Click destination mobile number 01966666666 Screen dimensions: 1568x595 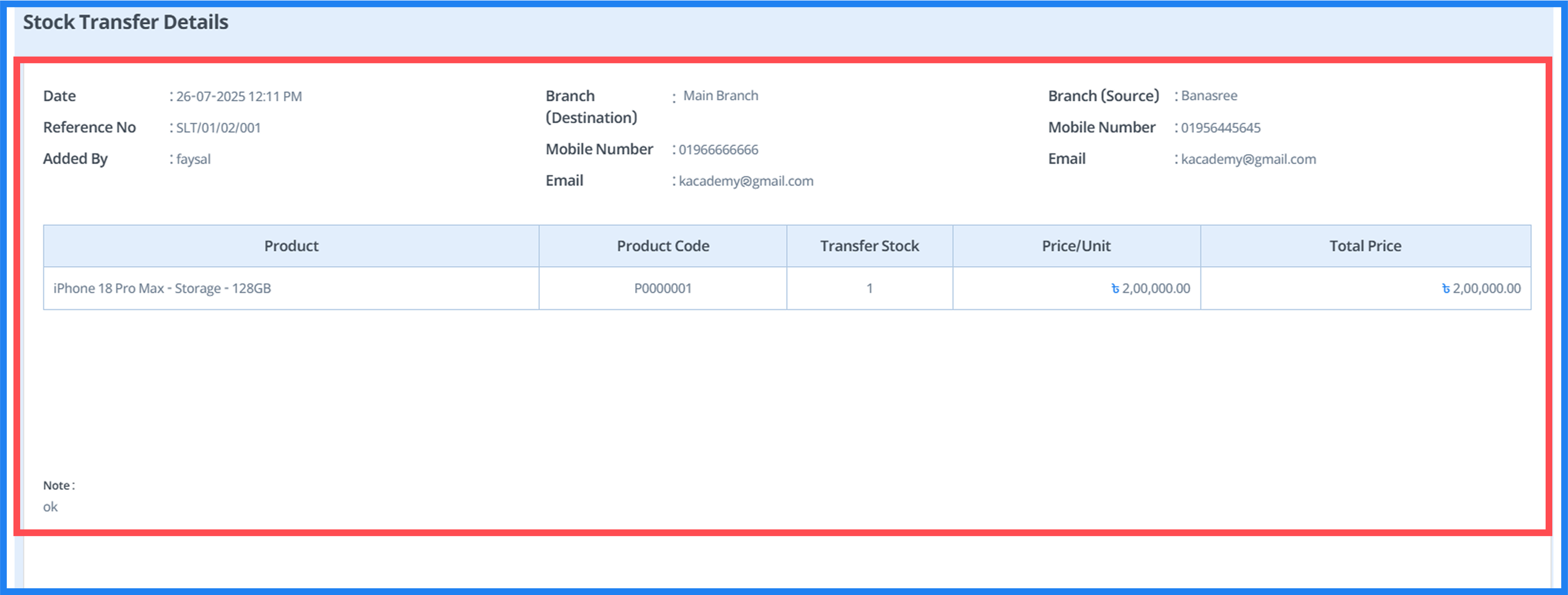718,150
